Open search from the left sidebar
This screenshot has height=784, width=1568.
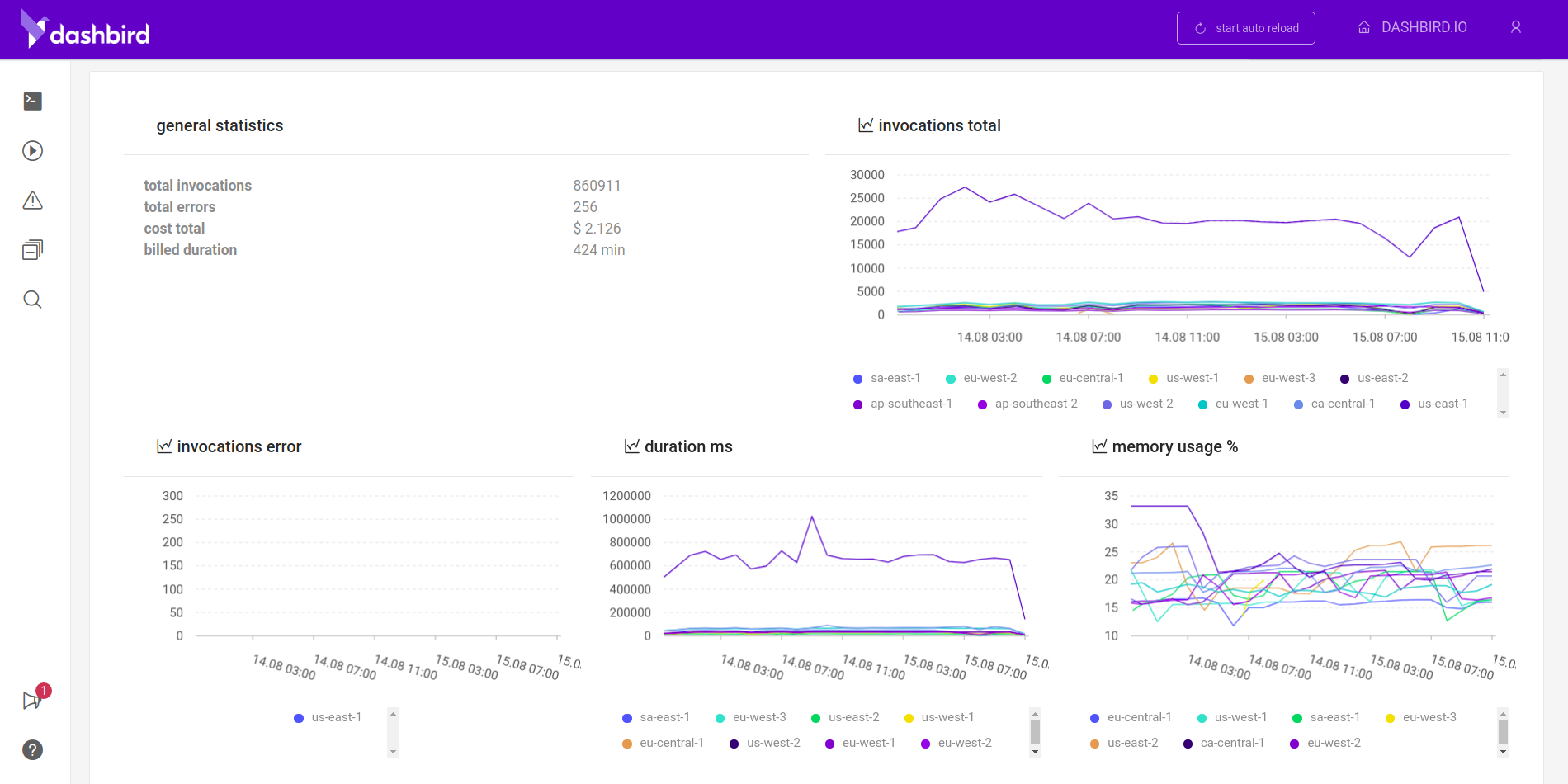click(32, 299)
